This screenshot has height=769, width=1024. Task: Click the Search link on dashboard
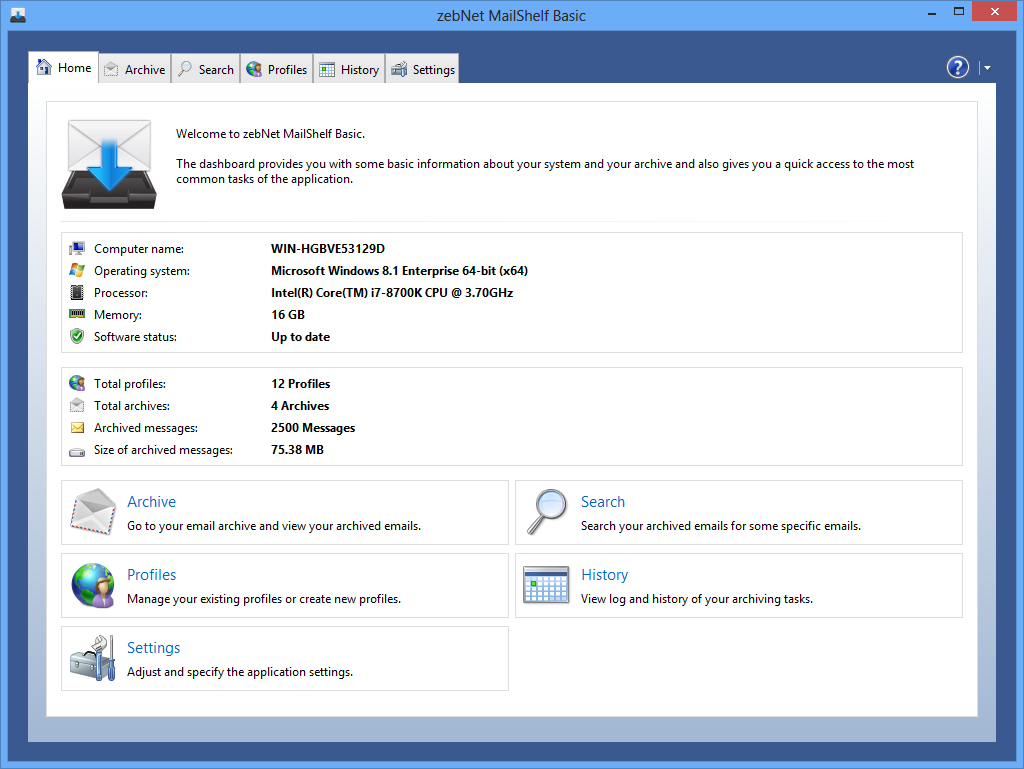point(602,502)
